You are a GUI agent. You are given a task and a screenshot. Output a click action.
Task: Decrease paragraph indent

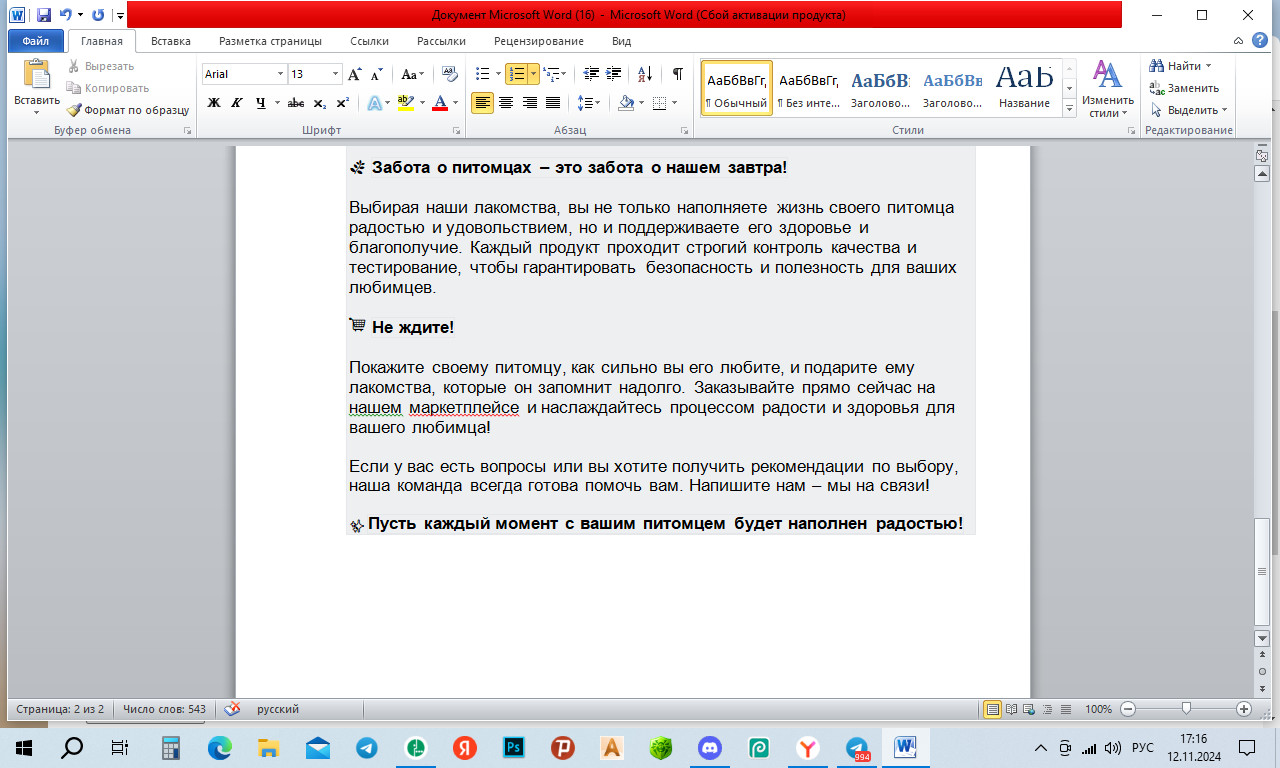(x=590, y=74)
